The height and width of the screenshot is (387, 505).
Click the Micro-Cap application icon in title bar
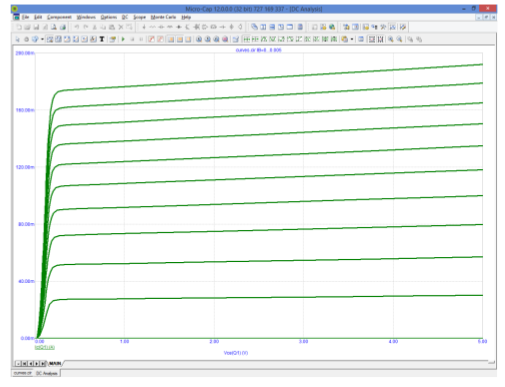15,9
